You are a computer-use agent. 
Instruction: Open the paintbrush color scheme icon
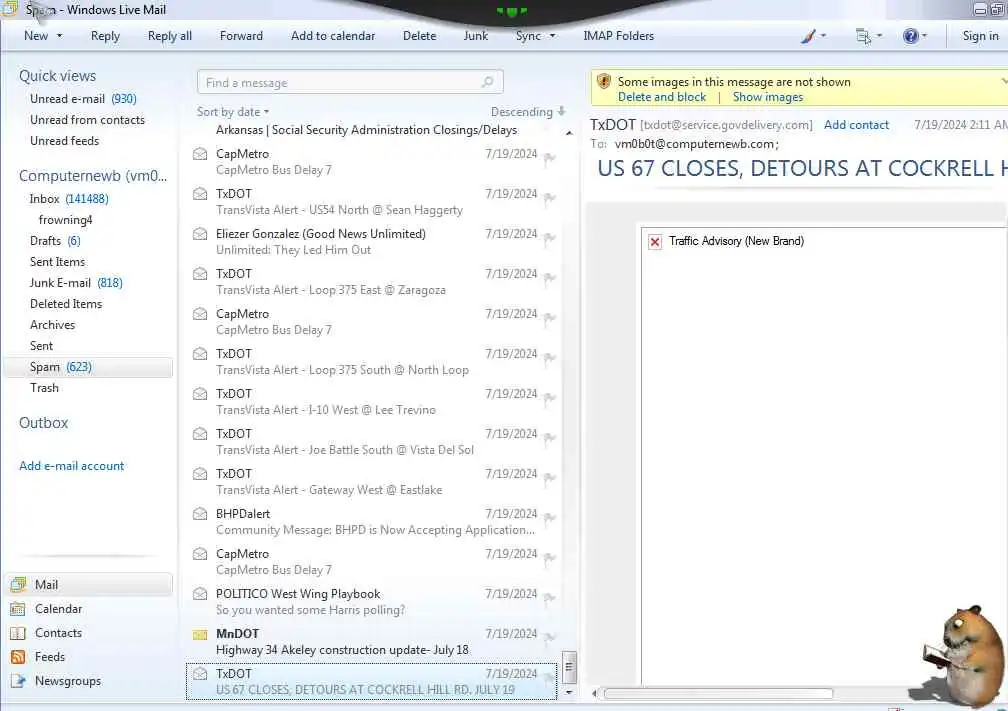pyautogui.click(x=808, y=36)
